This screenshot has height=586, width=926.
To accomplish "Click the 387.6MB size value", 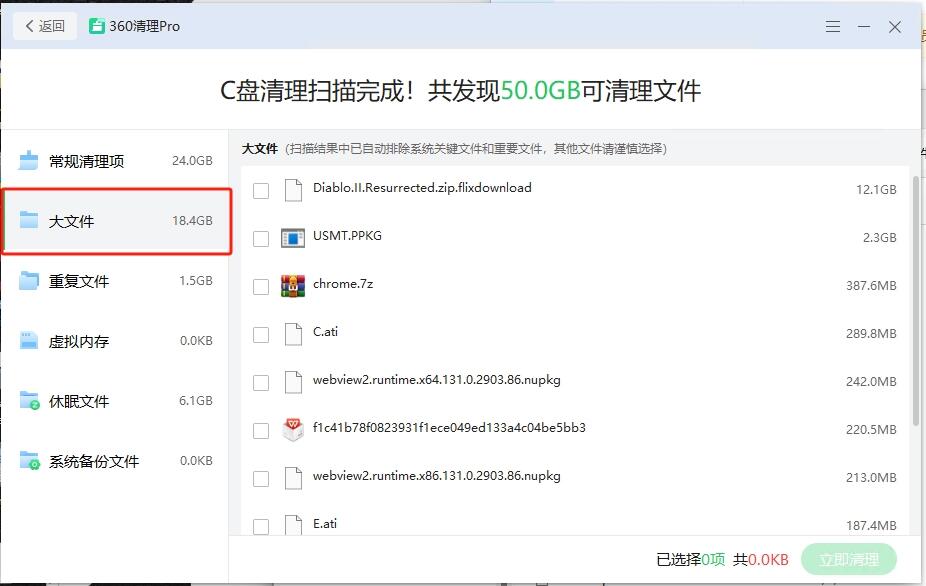I will (871, 286).
